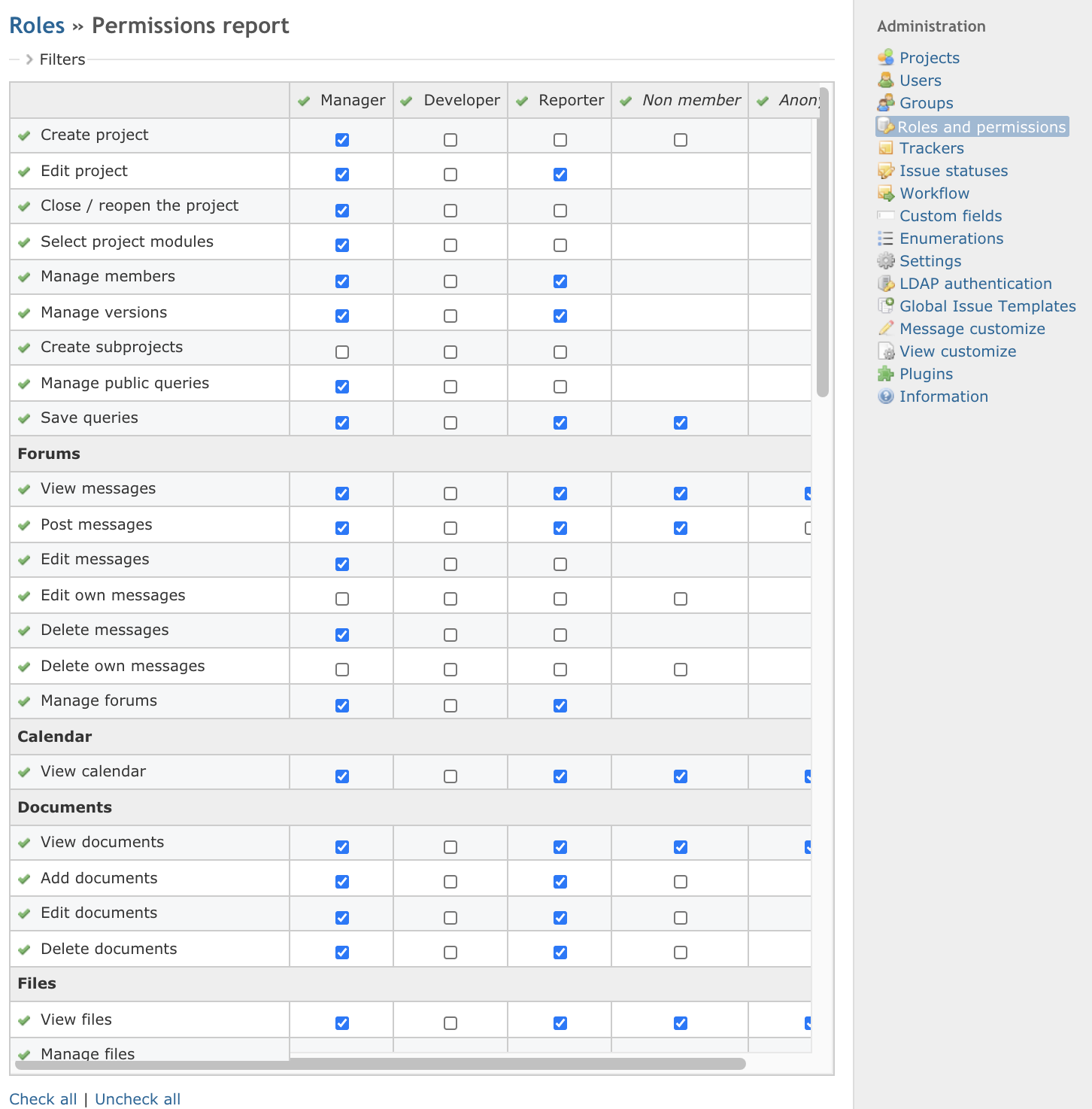Uncheck Save queries for Non member
This screenshot has height=1109, width=1092.
click(x=681, y=423)
